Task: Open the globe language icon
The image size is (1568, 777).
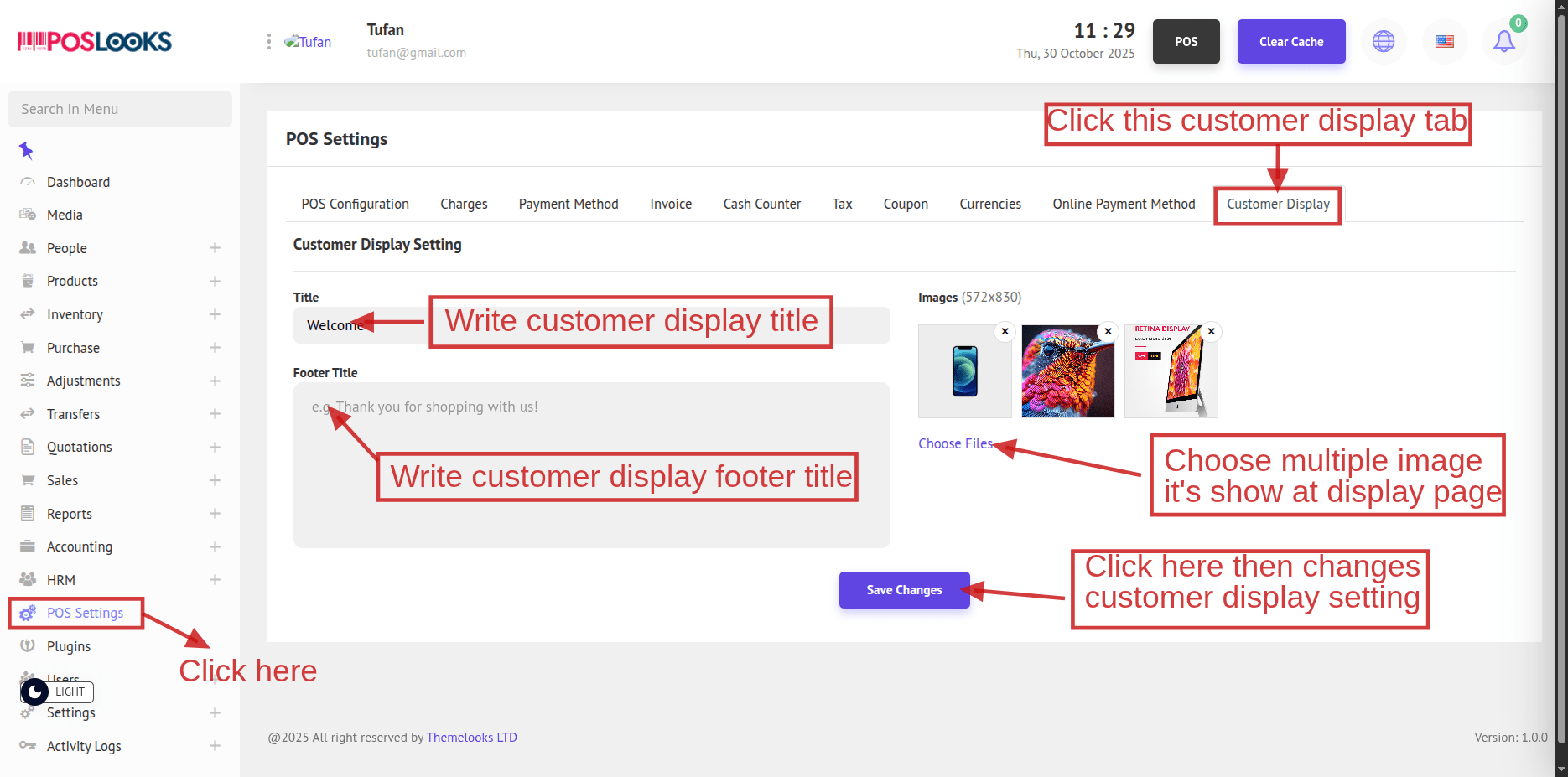Action: 1384,41
